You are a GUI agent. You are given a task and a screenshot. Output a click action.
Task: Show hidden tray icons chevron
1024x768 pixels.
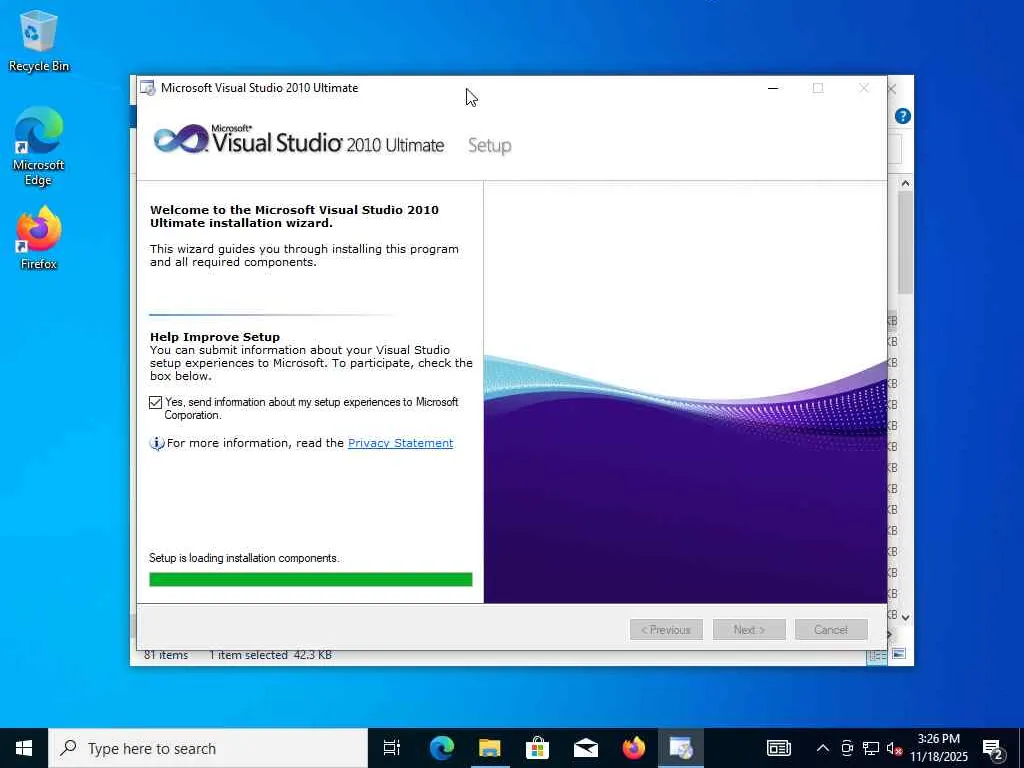click(x=823, y=748)
